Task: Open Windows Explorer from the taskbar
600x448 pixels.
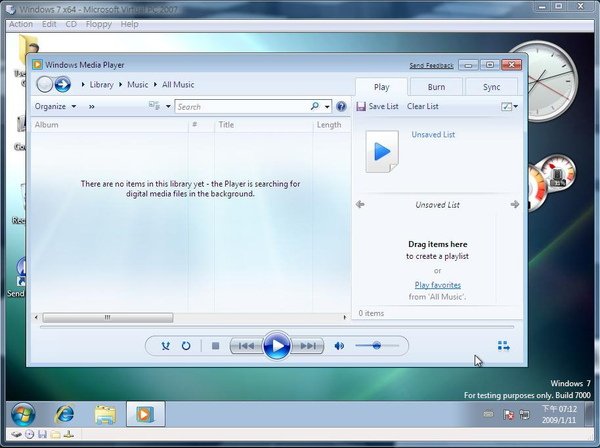Action: (105, 414)
